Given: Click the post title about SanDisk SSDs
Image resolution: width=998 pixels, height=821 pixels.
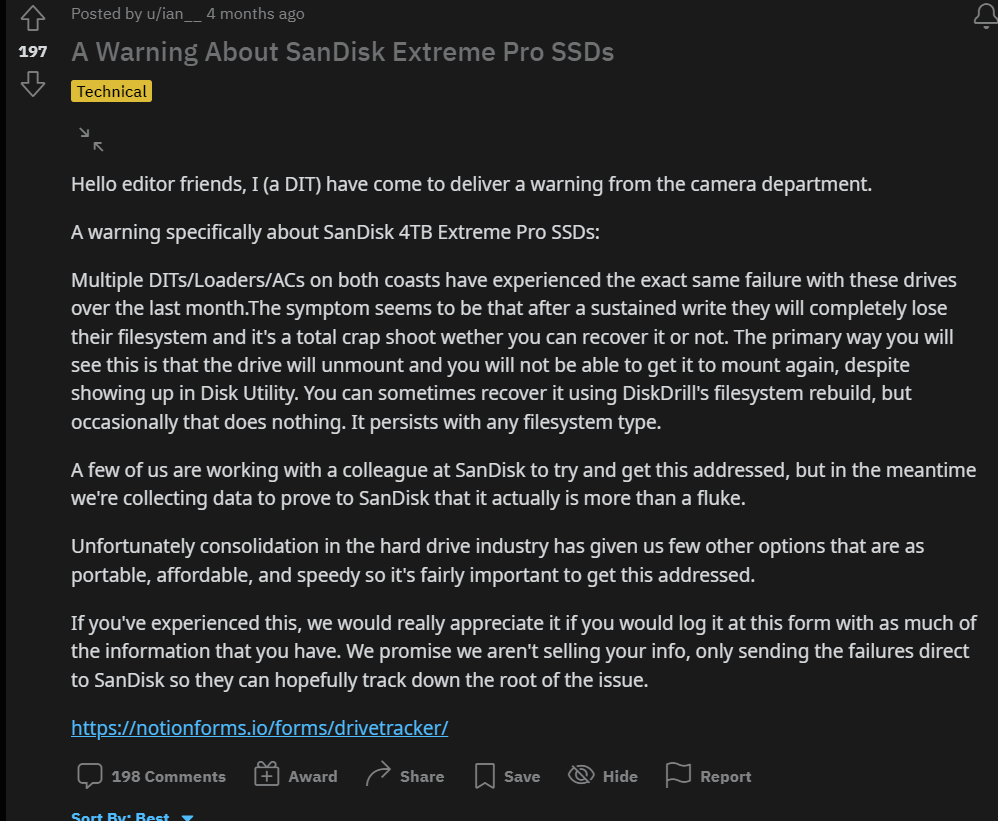Looking at the screenshot, I should (342, 52).
